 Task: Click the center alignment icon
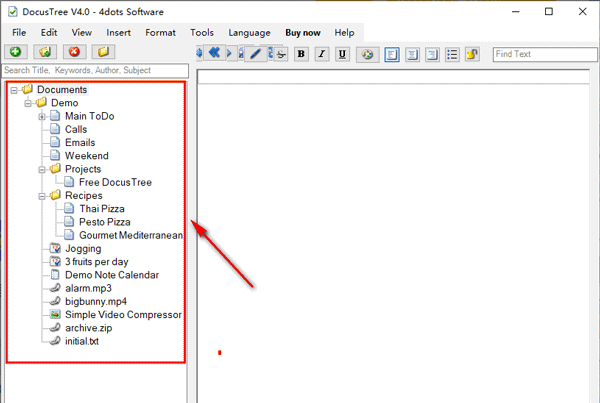tap(412, 54)
